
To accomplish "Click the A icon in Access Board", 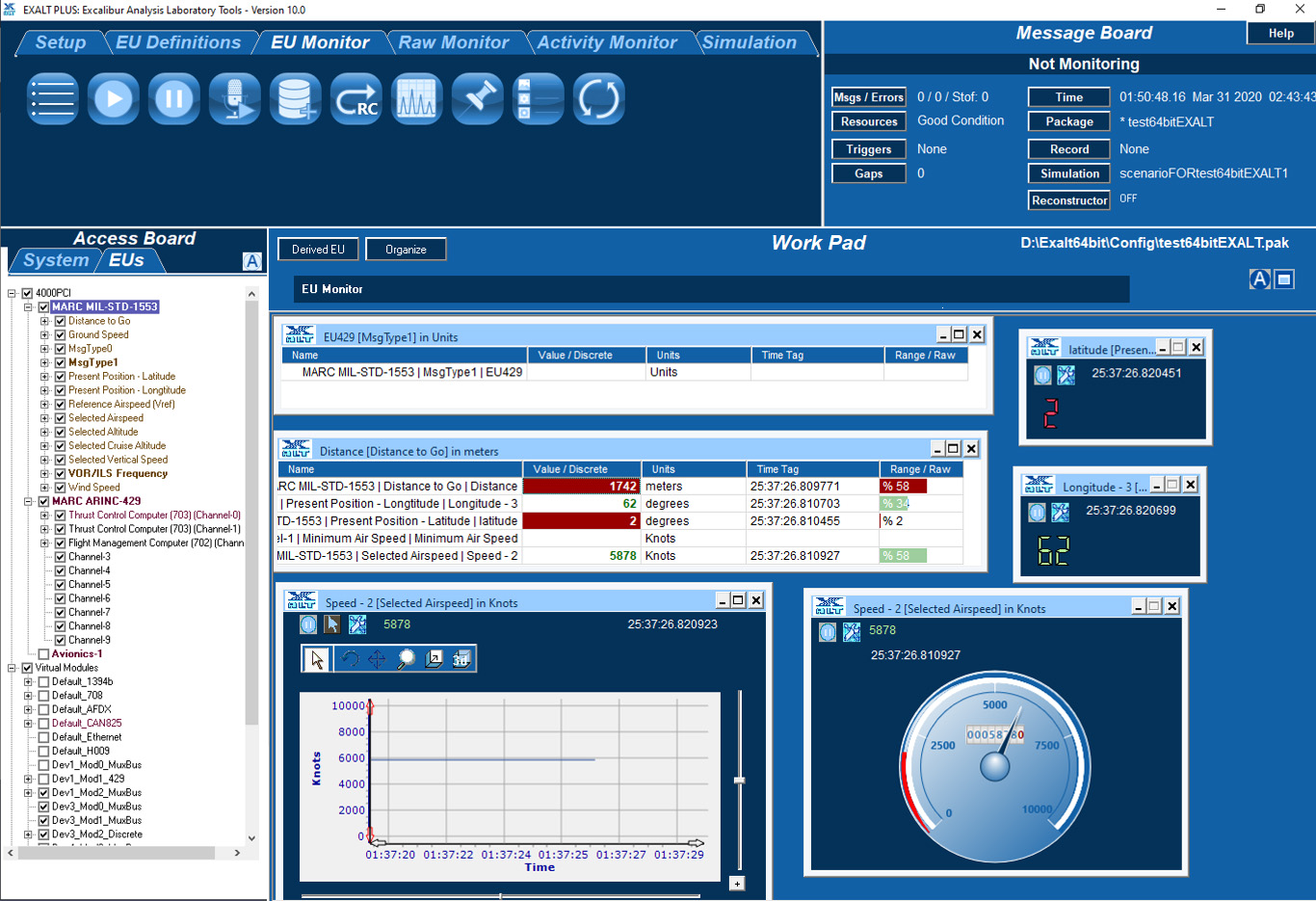I will point(251,261).
